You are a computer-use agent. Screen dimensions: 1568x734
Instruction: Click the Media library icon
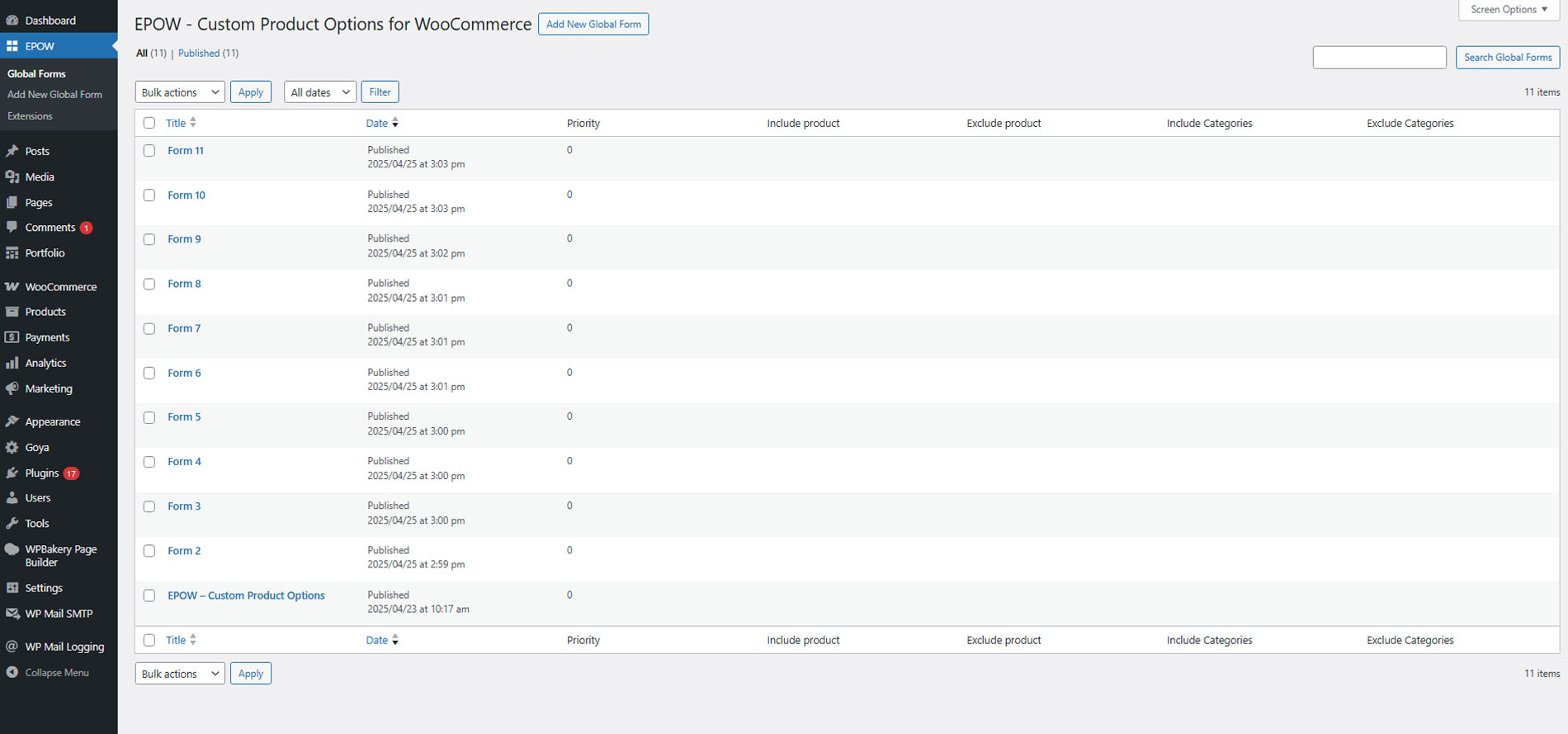click(12, 176)
